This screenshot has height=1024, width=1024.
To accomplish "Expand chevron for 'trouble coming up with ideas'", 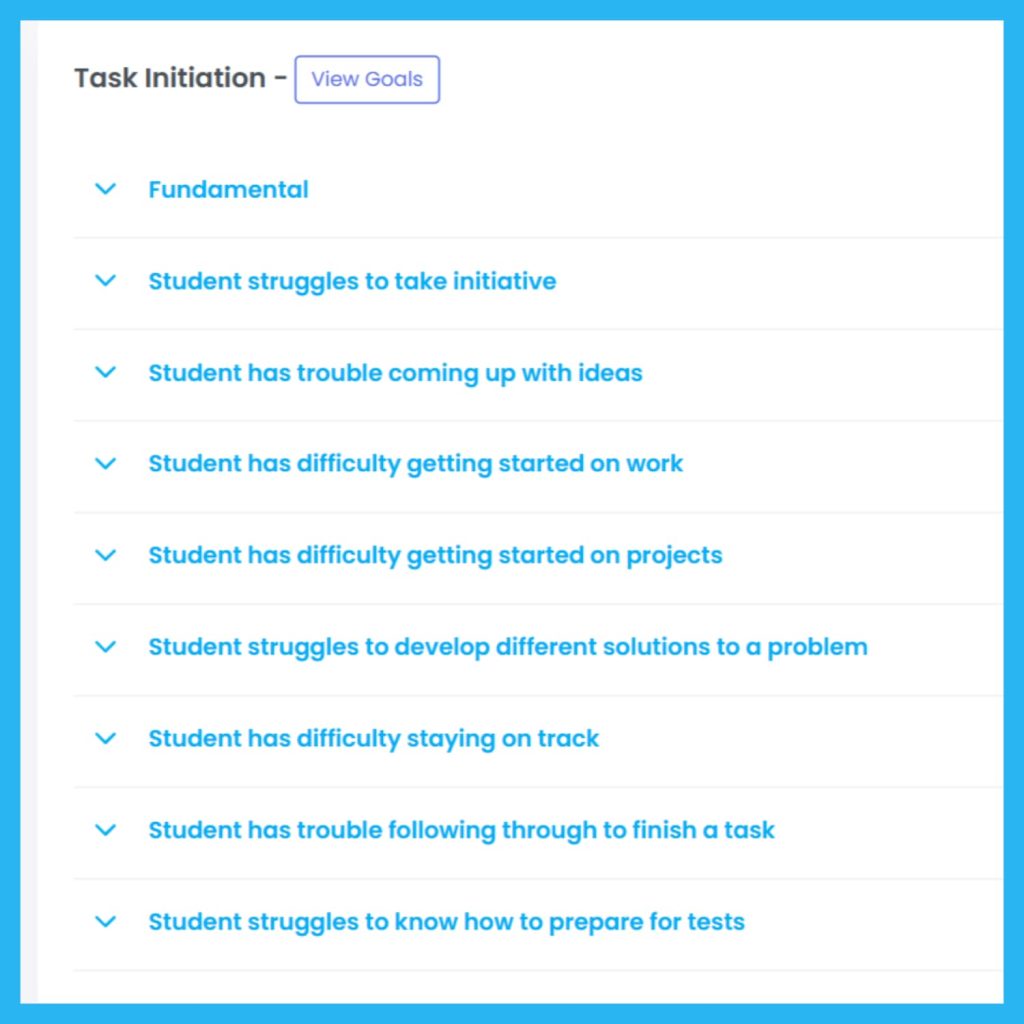I will [x=105, y=372].
